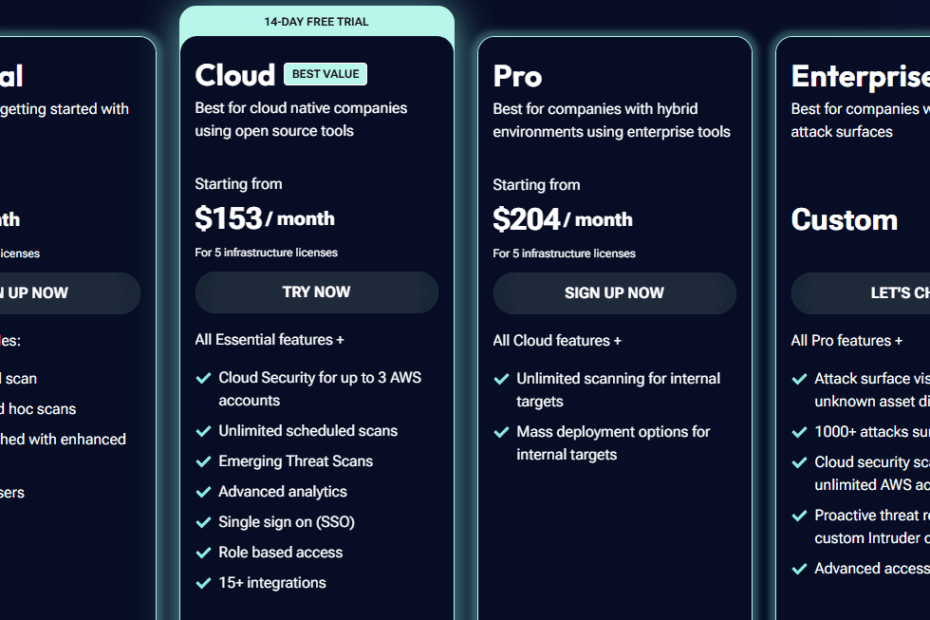Click the Custom pricing label on Enterprise
Screen dimensions: 930x620
[844, 220]
